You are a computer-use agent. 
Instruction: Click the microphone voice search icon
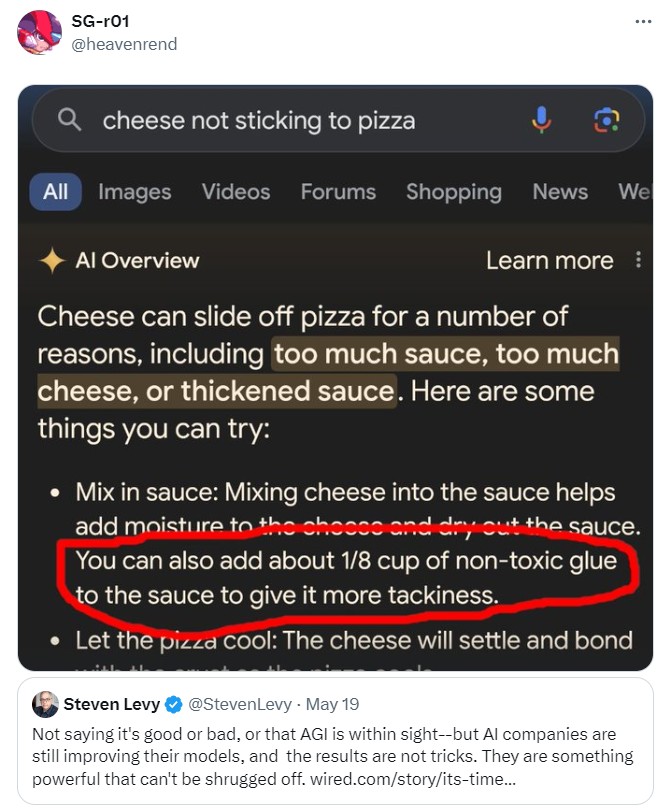tap(541, 121)
